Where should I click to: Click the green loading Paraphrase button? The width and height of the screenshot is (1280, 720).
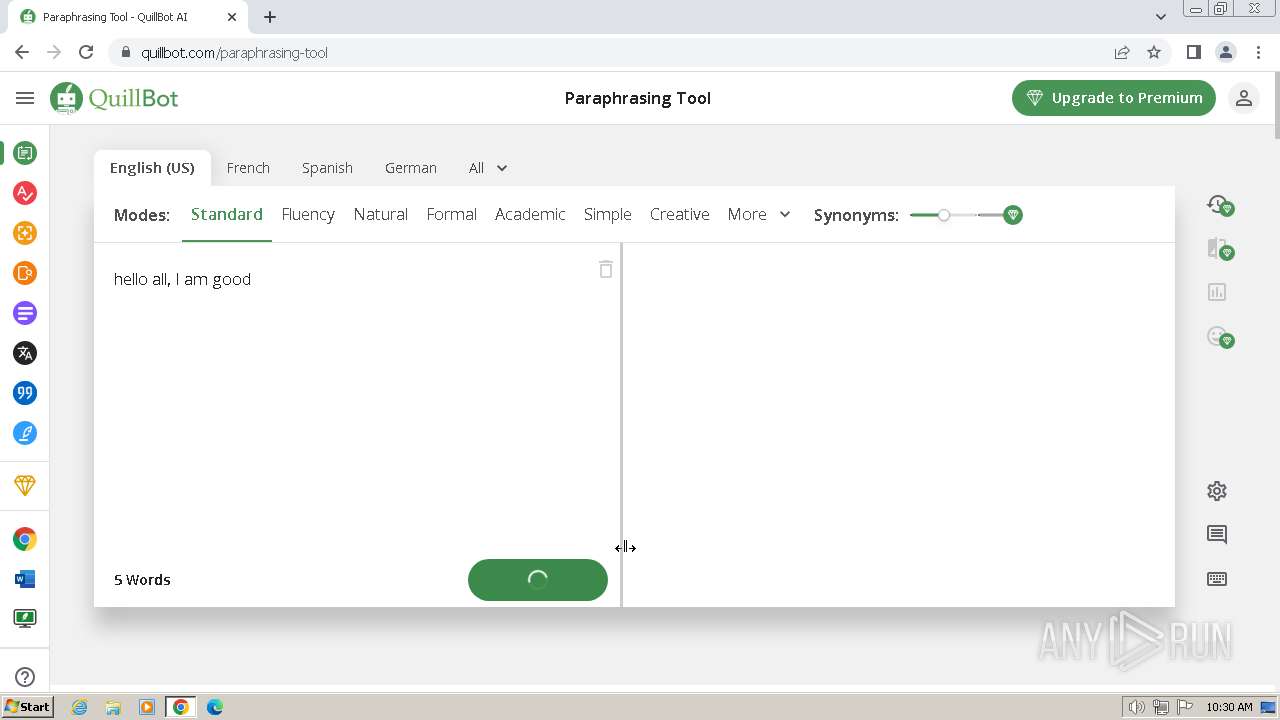pyautogui.click(x=538, y=580)
